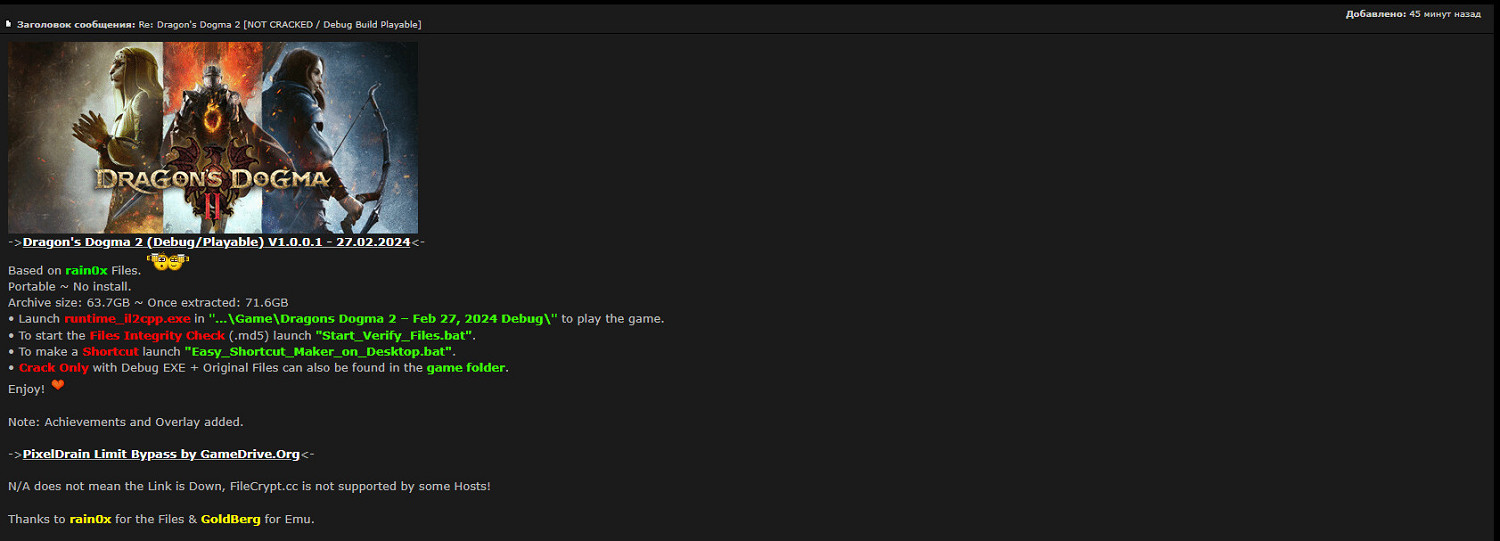Click the red runtime_il2cpp.exe text
Image resolution: width=1500 pixels, height=541 pixels.
point(127,319)
